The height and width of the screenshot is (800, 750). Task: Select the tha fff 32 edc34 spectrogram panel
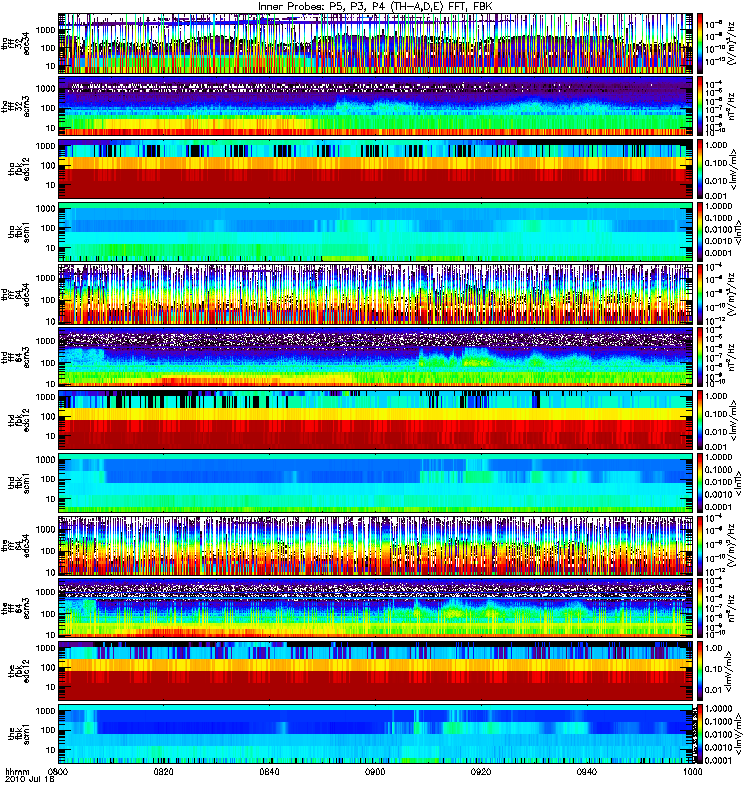[x=375, y=43]
